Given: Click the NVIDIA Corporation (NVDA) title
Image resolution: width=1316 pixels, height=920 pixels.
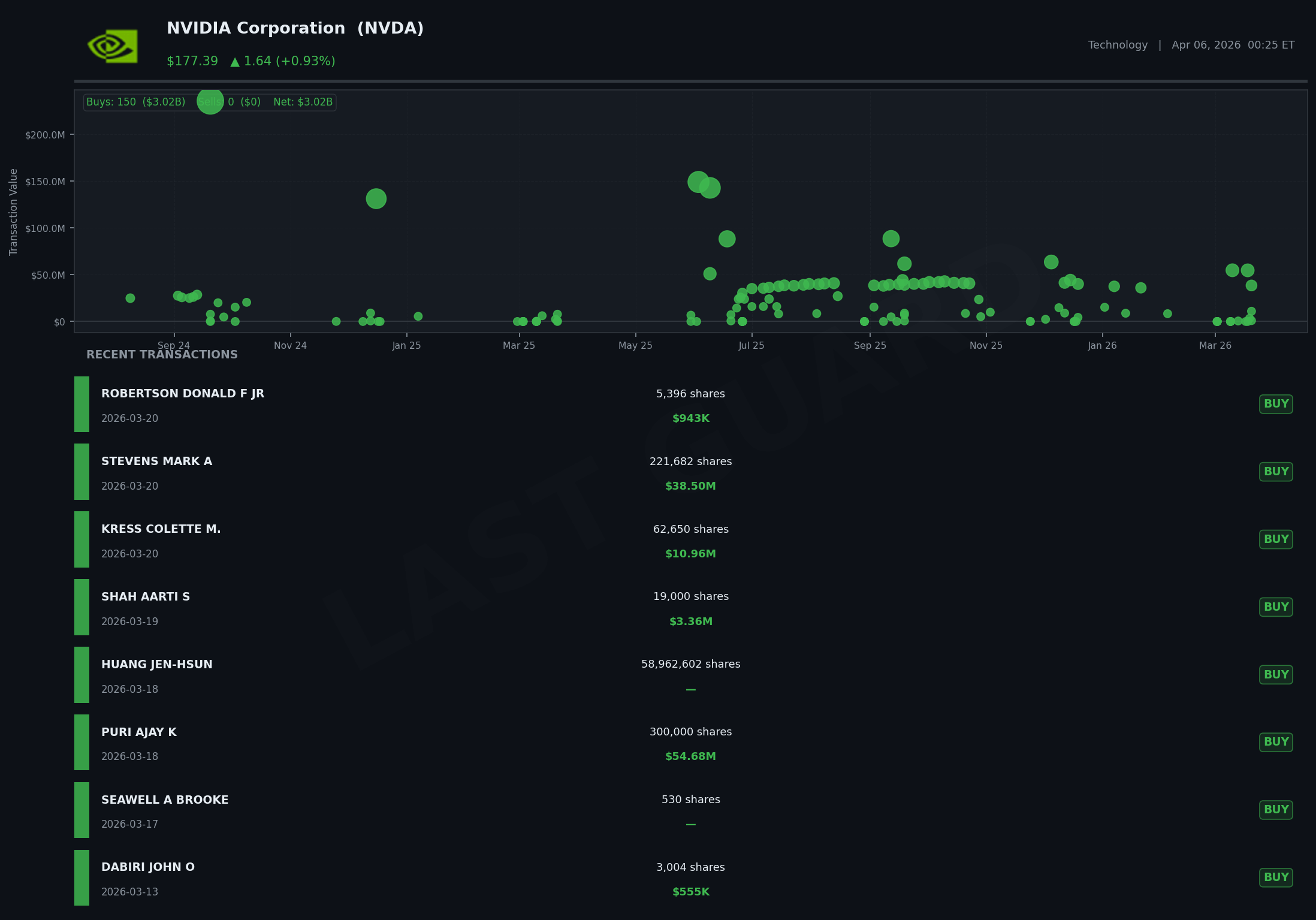Looking at the screenshot, I should [295, 29].
